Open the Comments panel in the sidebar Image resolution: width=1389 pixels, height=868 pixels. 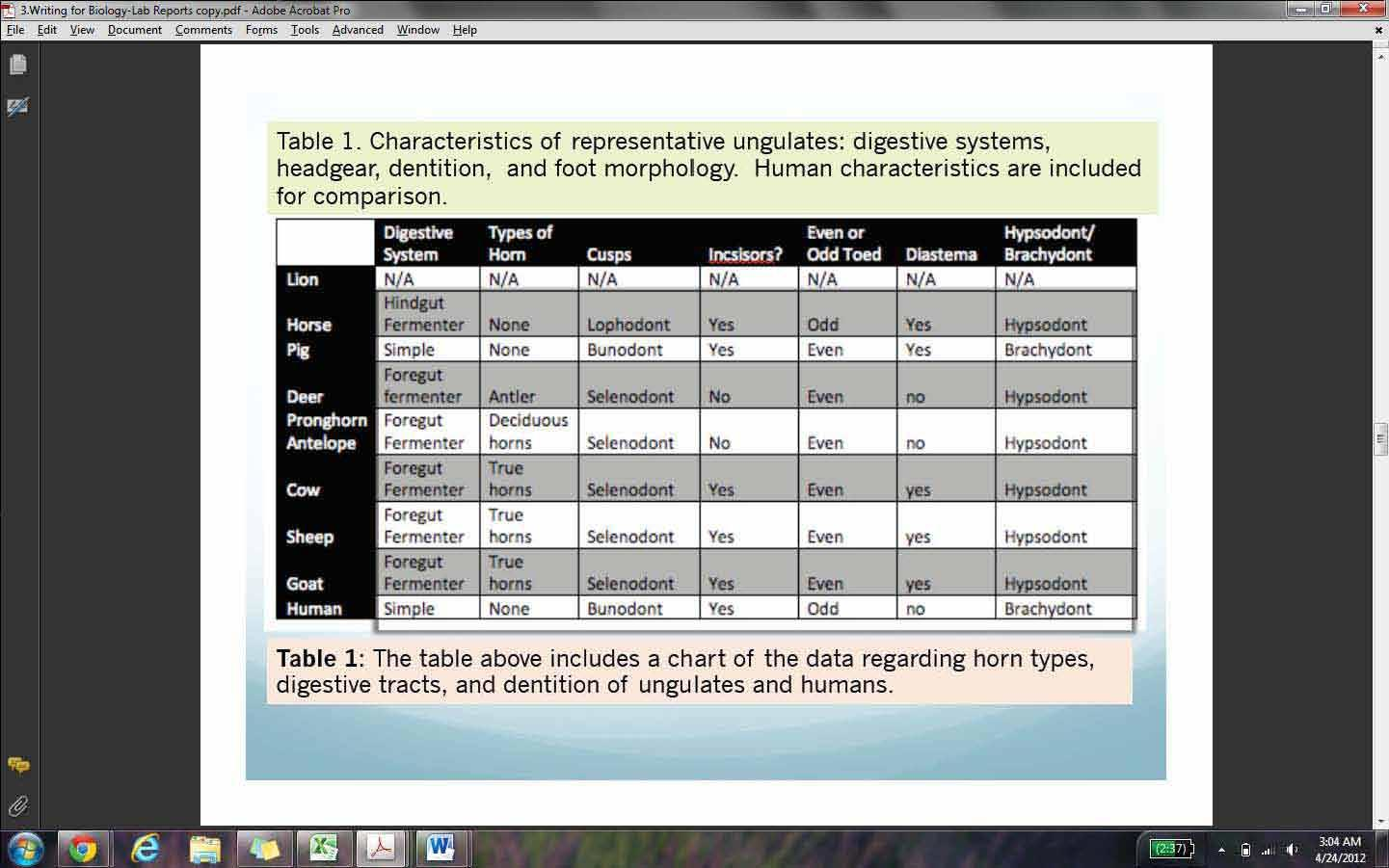coord(17,765)
